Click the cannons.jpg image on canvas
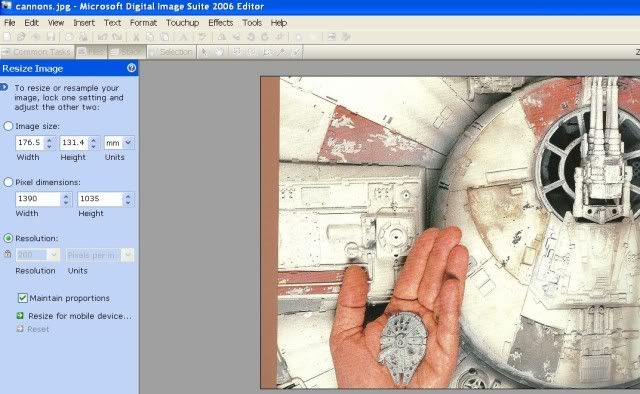The height and width of the screenshot is (394, 640). pos(450,232)
